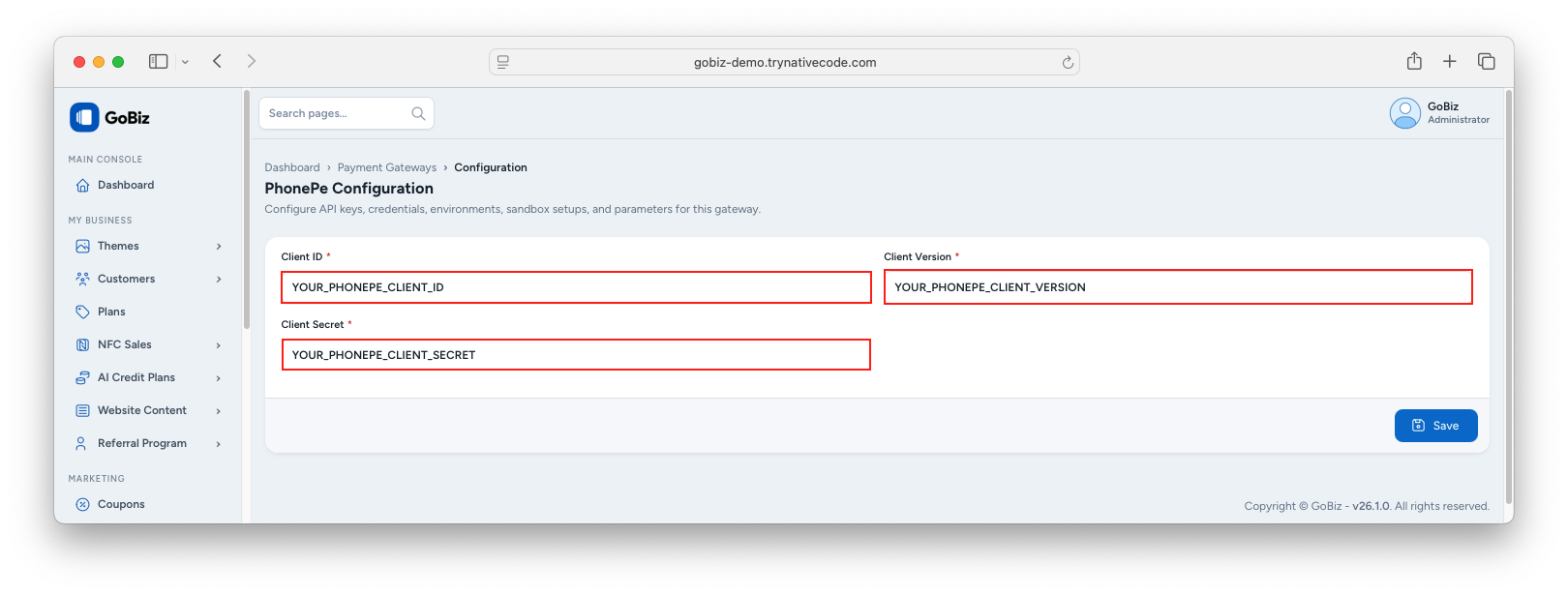Screen dimensions: 1568x595
Task: Open the sidebar options dropdown arrow in Safari
Action: point(185,63)
